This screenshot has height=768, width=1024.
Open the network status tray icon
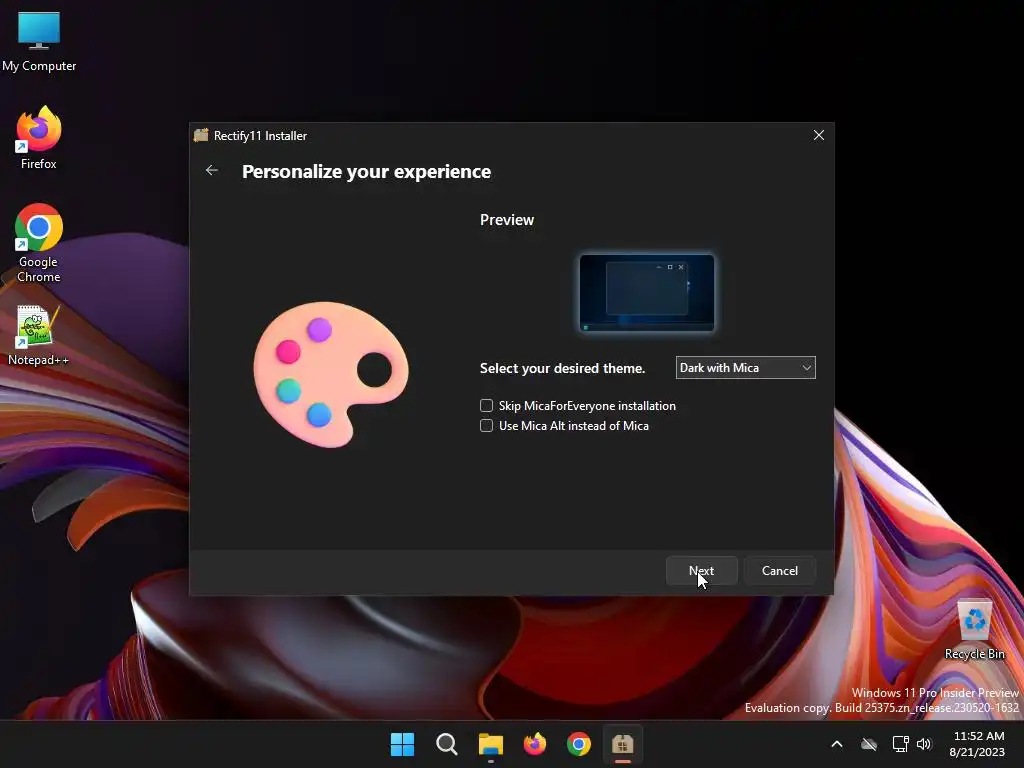(900, 744)
